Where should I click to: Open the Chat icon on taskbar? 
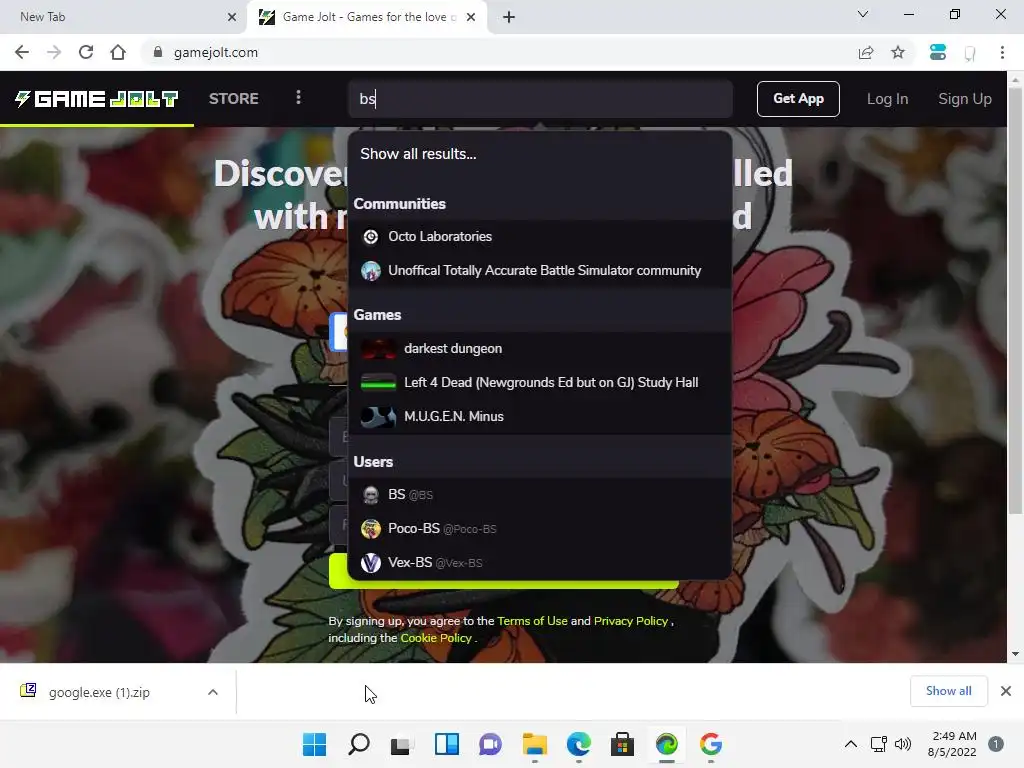pos(490,744)
